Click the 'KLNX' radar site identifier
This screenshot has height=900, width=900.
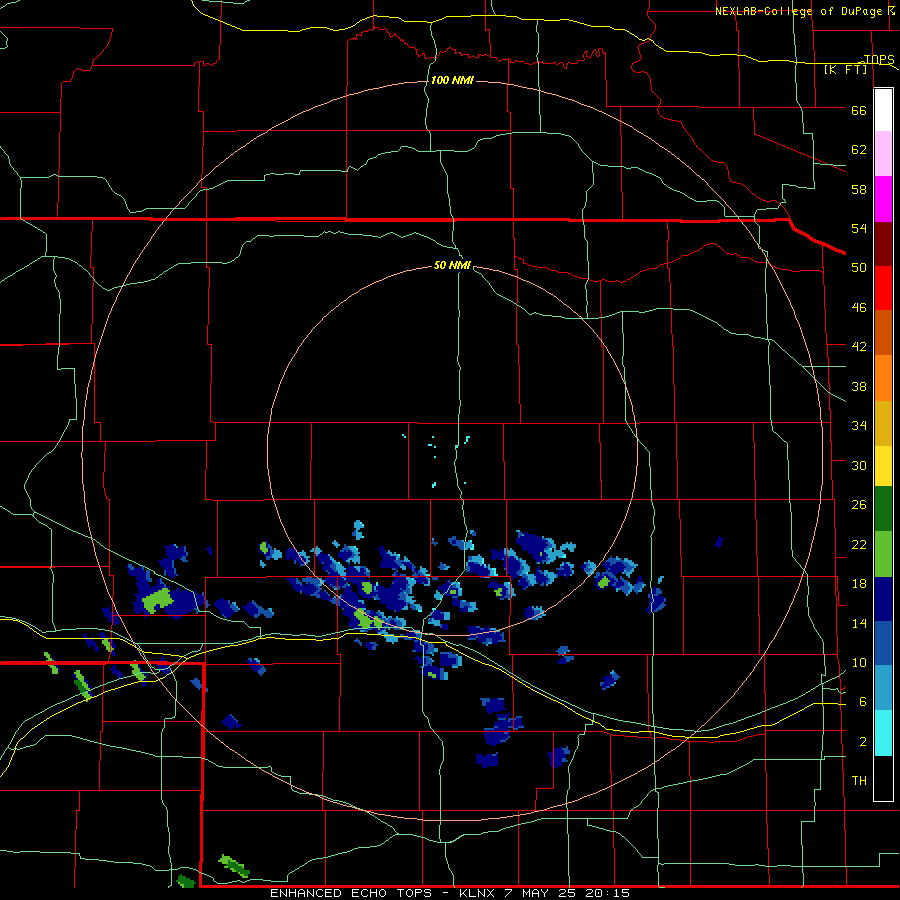click(477, 893)
